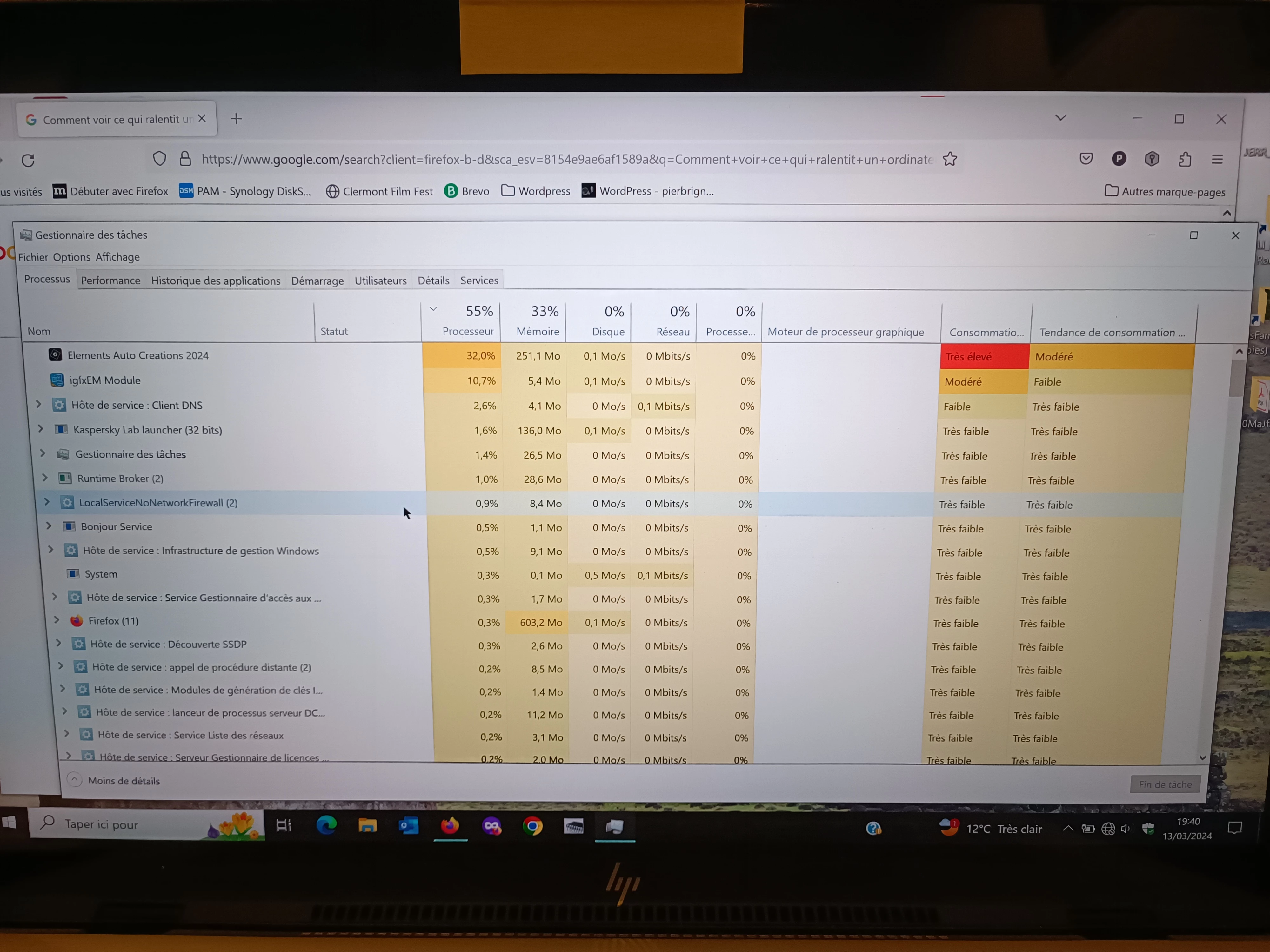
Task: Sort processes by the Mémoire column header
Action: coord(538,331)
